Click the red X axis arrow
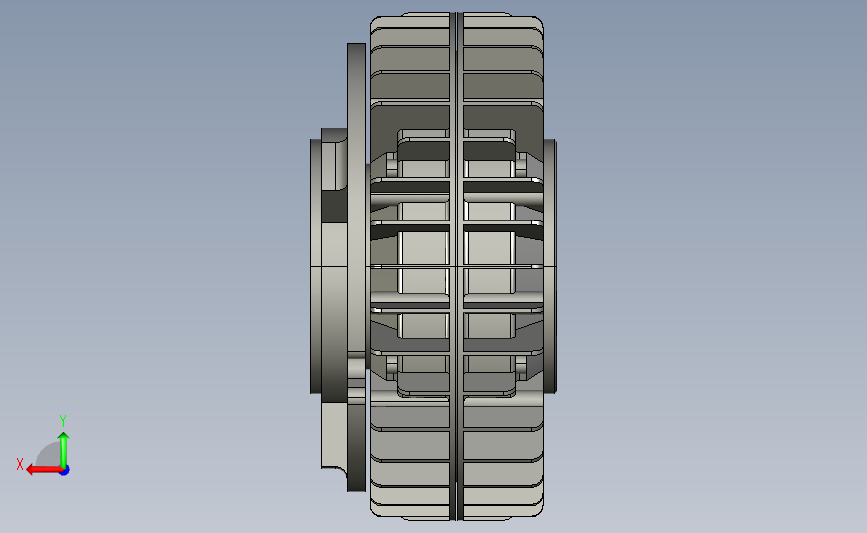This screenshot has width=867, height=533. pyautogui.click(x=44, y=470)
